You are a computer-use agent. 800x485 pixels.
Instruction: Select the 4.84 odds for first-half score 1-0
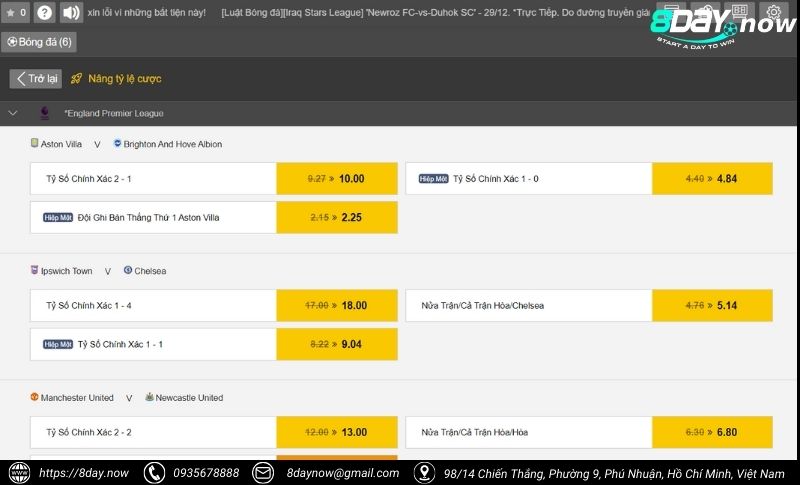(x=711, y=179)
